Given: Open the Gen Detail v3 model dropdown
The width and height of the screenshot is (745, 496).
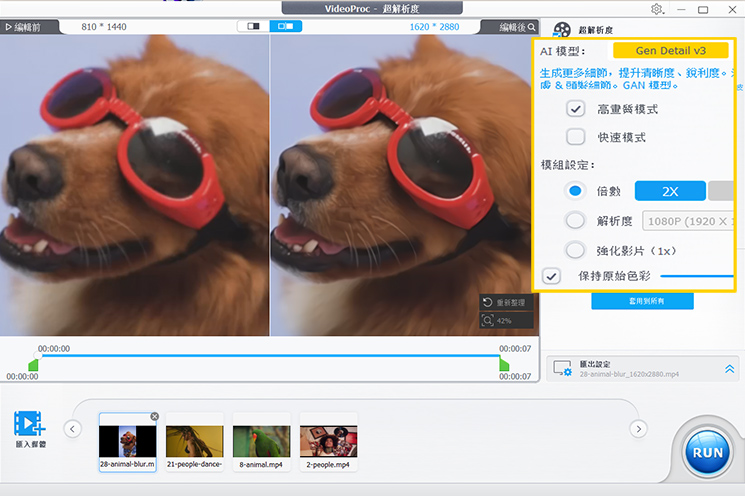Looking at the screenshot, I should coord(670,50).
